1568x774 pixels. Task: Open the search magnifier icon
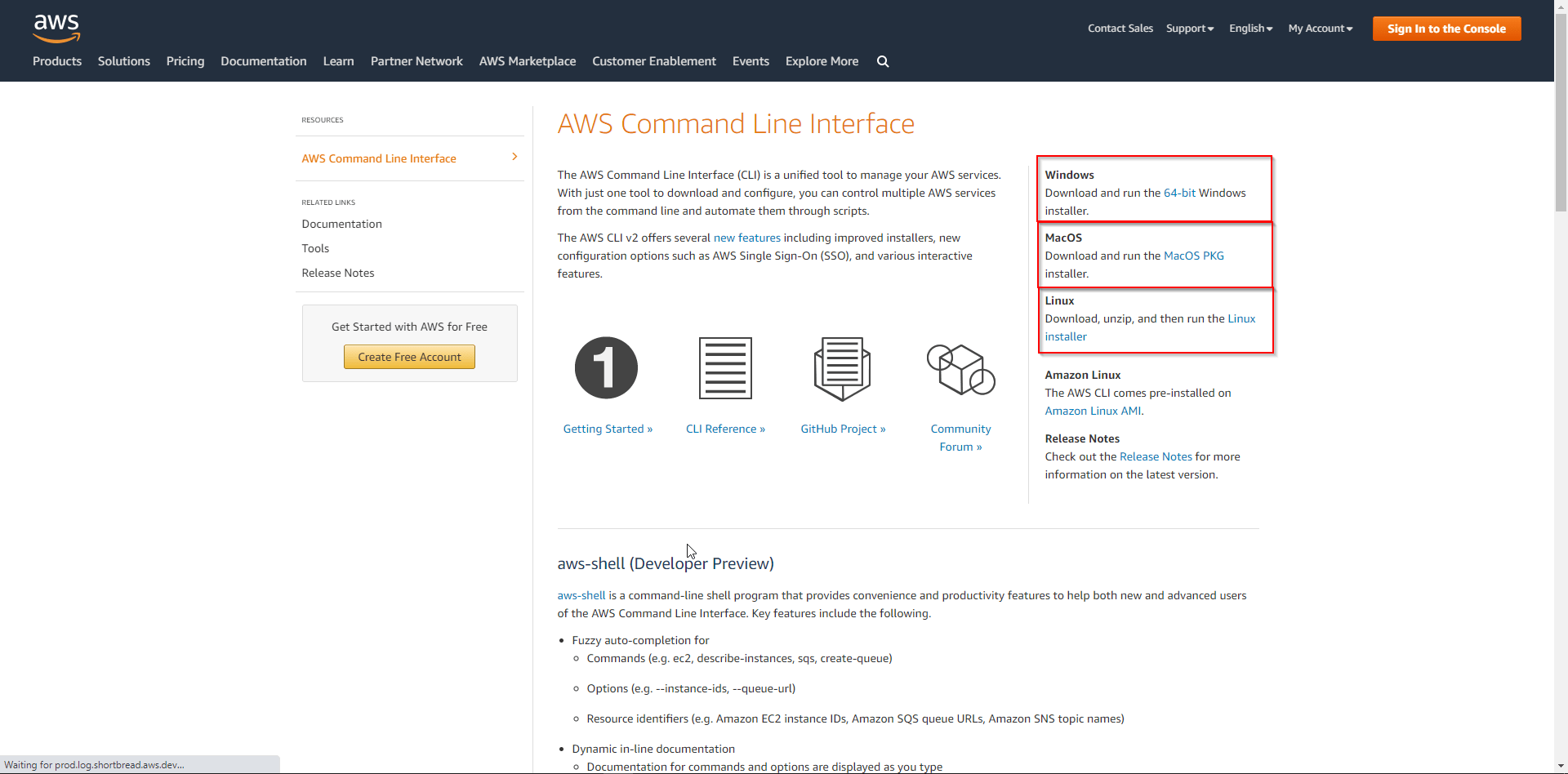point(883,61)
